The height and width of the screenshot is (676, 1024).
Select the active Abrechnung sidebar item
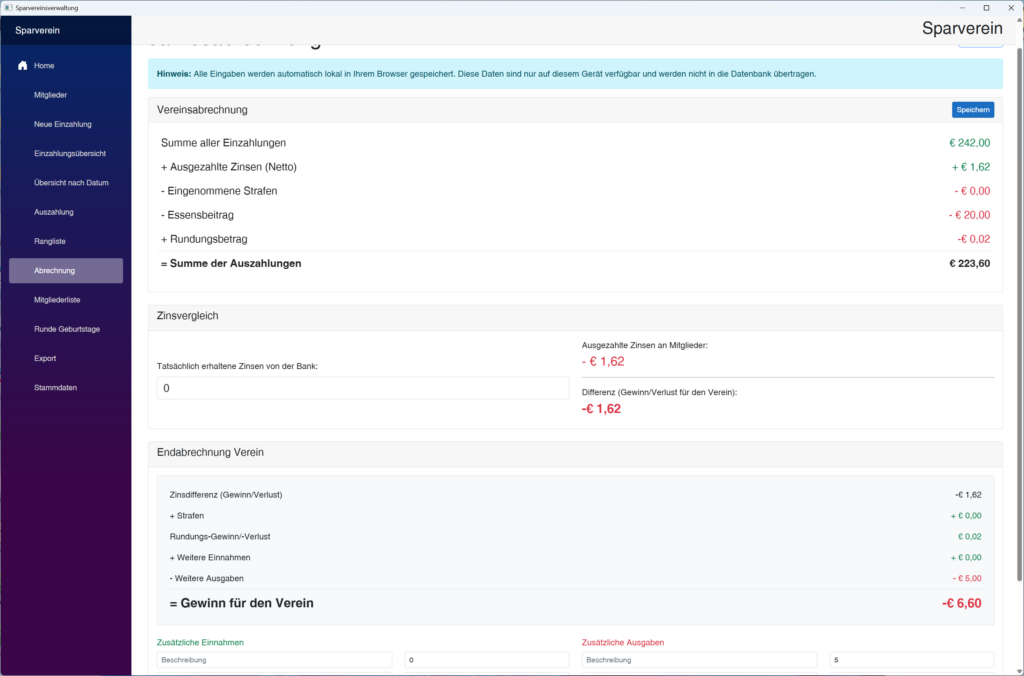pyautogui.click(x=66, y=270)
